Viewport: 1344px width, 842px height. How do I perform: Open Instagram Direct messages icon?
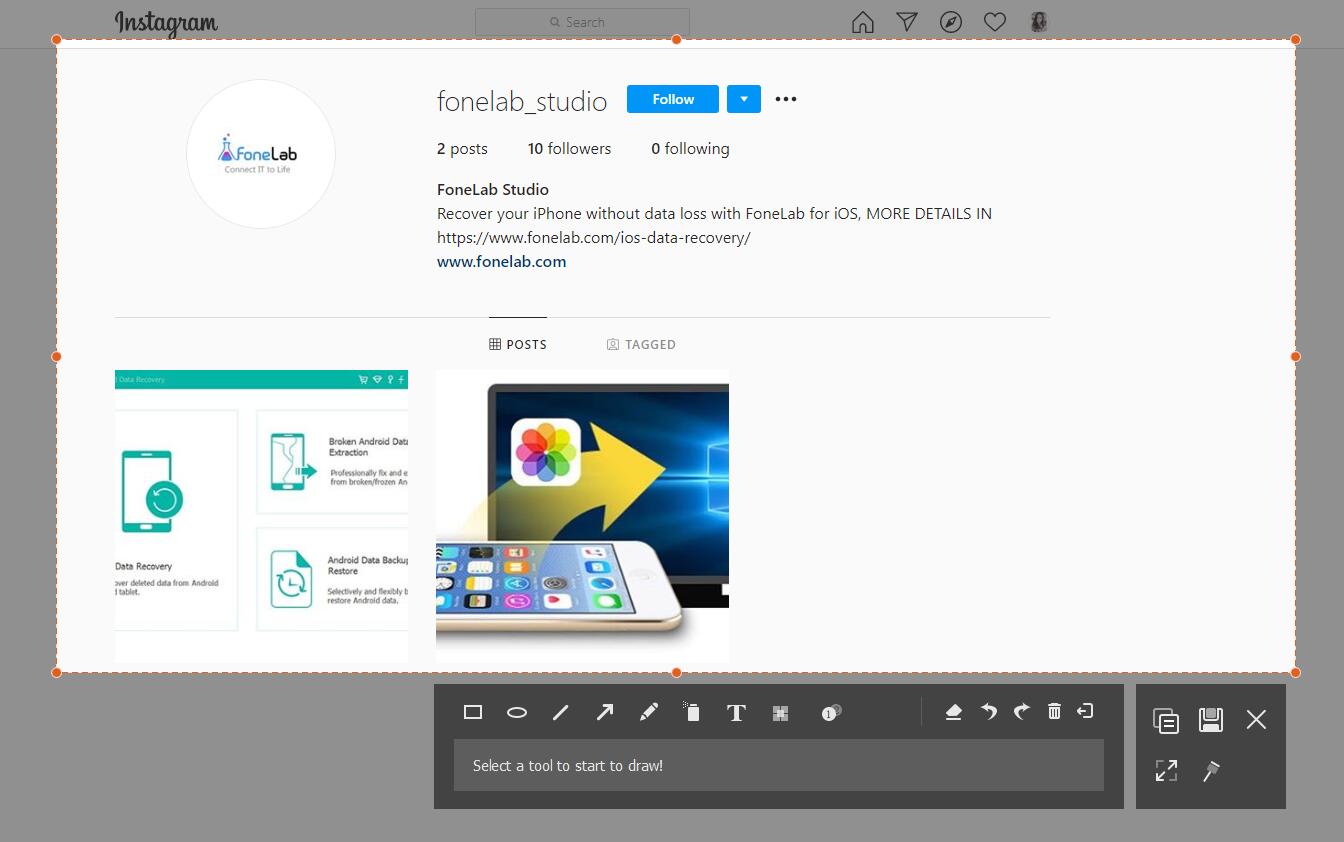click(x=907, y=22)
